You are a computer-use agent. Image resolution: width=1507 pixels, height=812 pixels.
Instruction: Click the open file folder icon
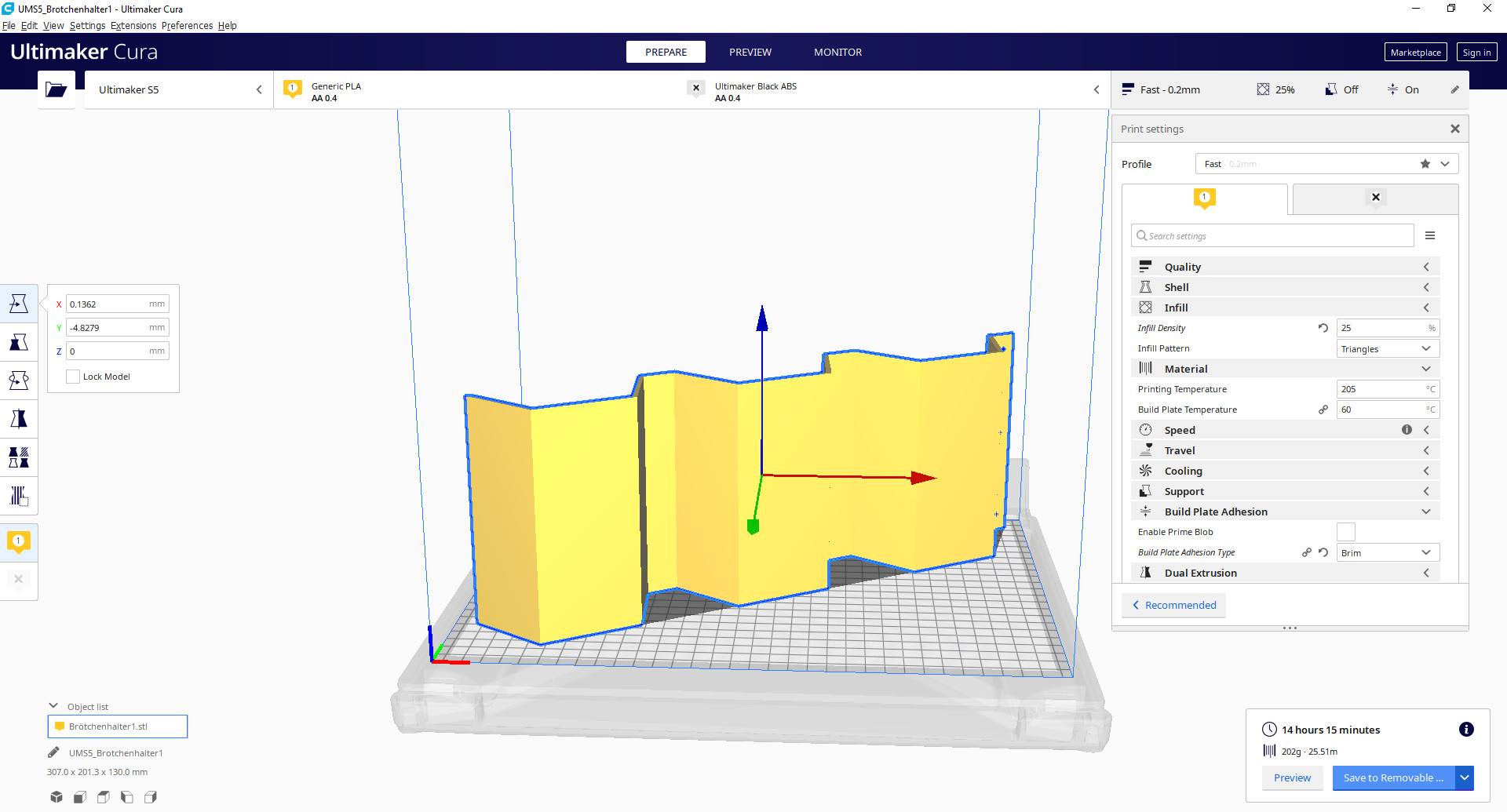click(56, 89)
